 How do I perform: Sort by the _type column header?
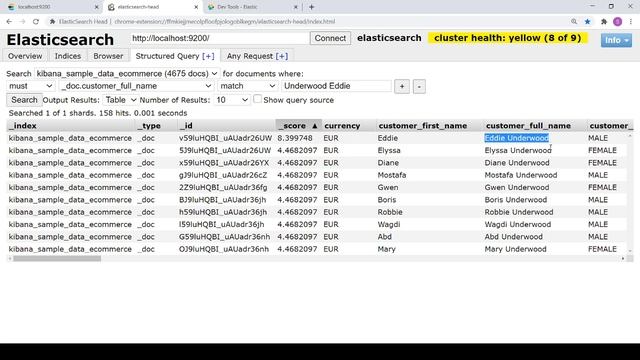coord(156,126)
